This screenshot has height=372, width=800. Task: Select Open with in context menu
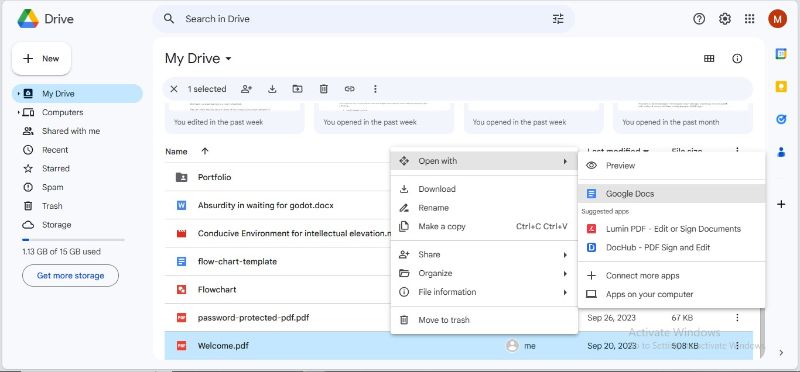click(484, 161)
